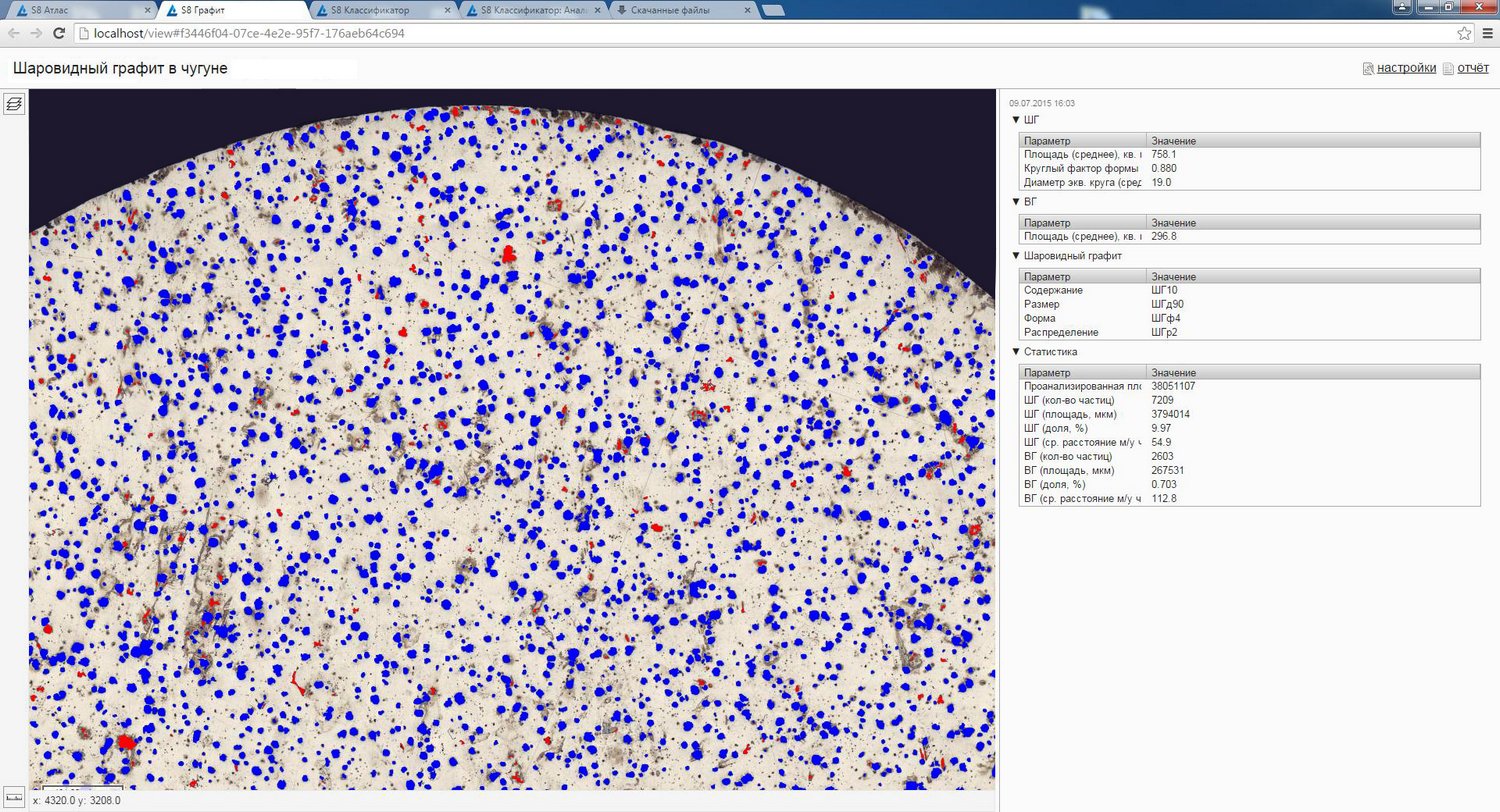Collapse the Статистика section
This screenshot has height=812, width=1500.
(x=1016, y=352)
